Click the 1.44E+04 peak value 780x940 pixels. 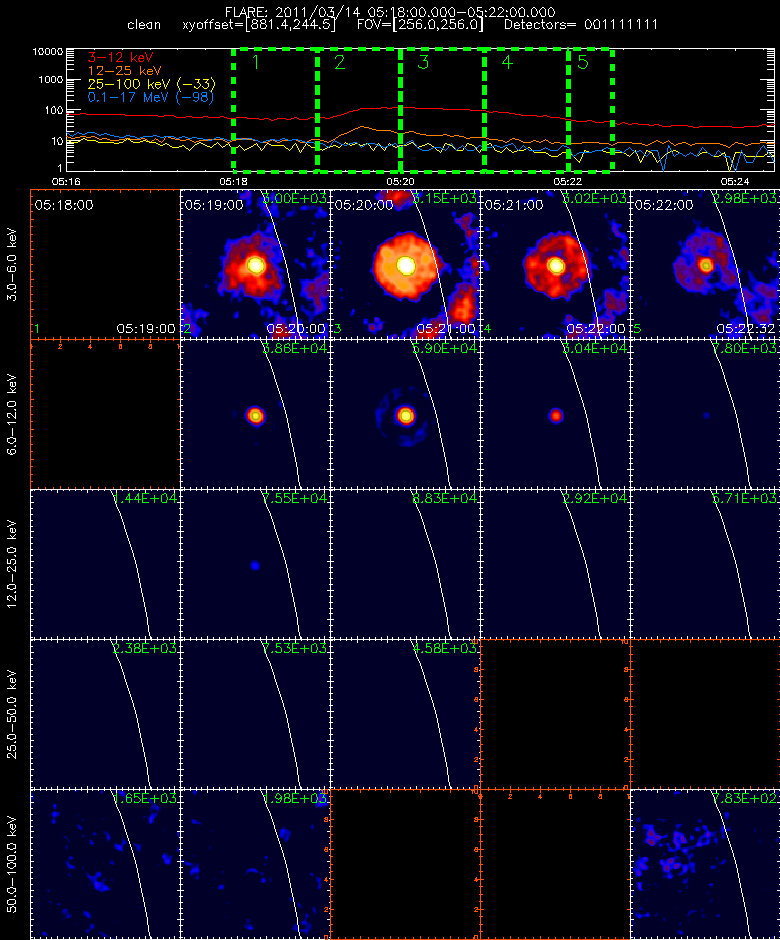(146, 498)
